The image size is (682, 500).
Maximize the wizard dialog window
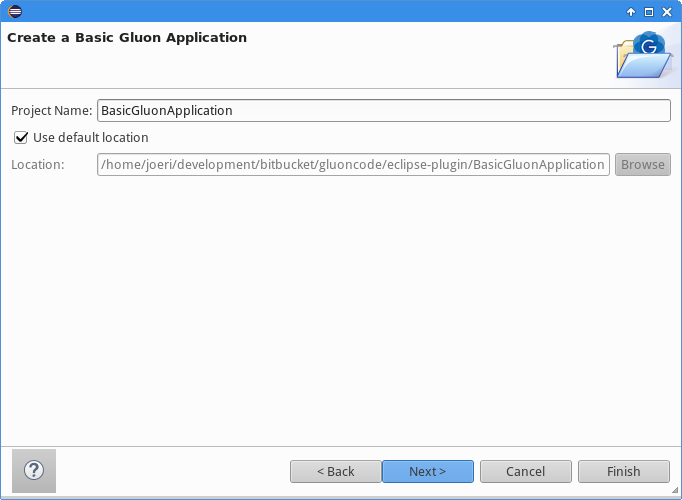point(649,12)
